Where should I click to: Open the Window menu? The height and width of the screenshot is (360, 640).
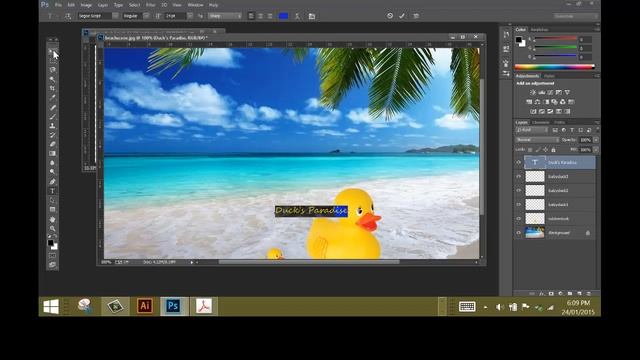pyautogui.click(x=196, y=5)
